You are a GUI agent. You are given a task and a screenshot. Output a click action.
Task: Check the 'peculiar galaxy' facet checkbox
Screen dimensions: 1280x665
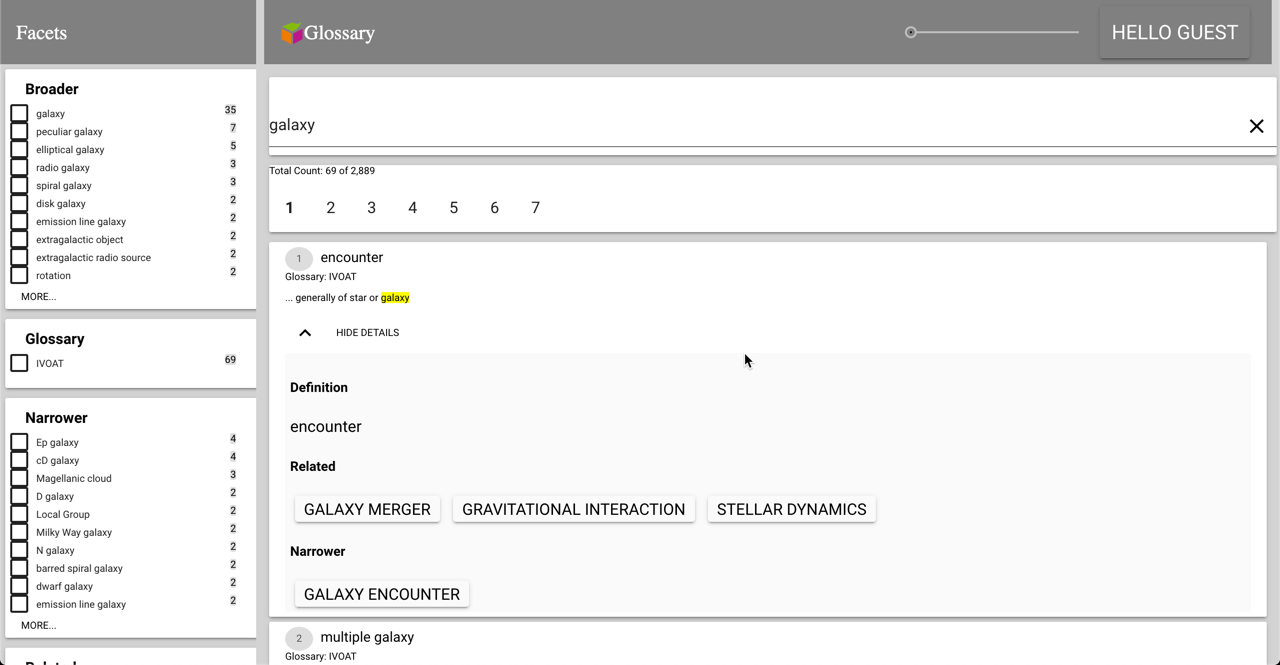(19, 131)
